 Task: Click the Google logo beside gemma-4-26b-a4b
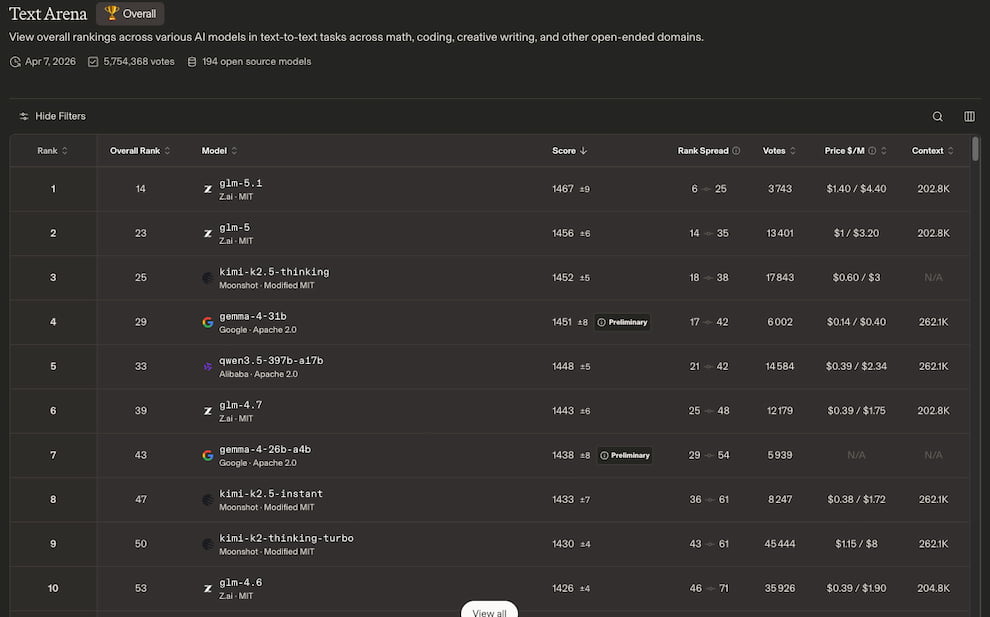(208, 455)
